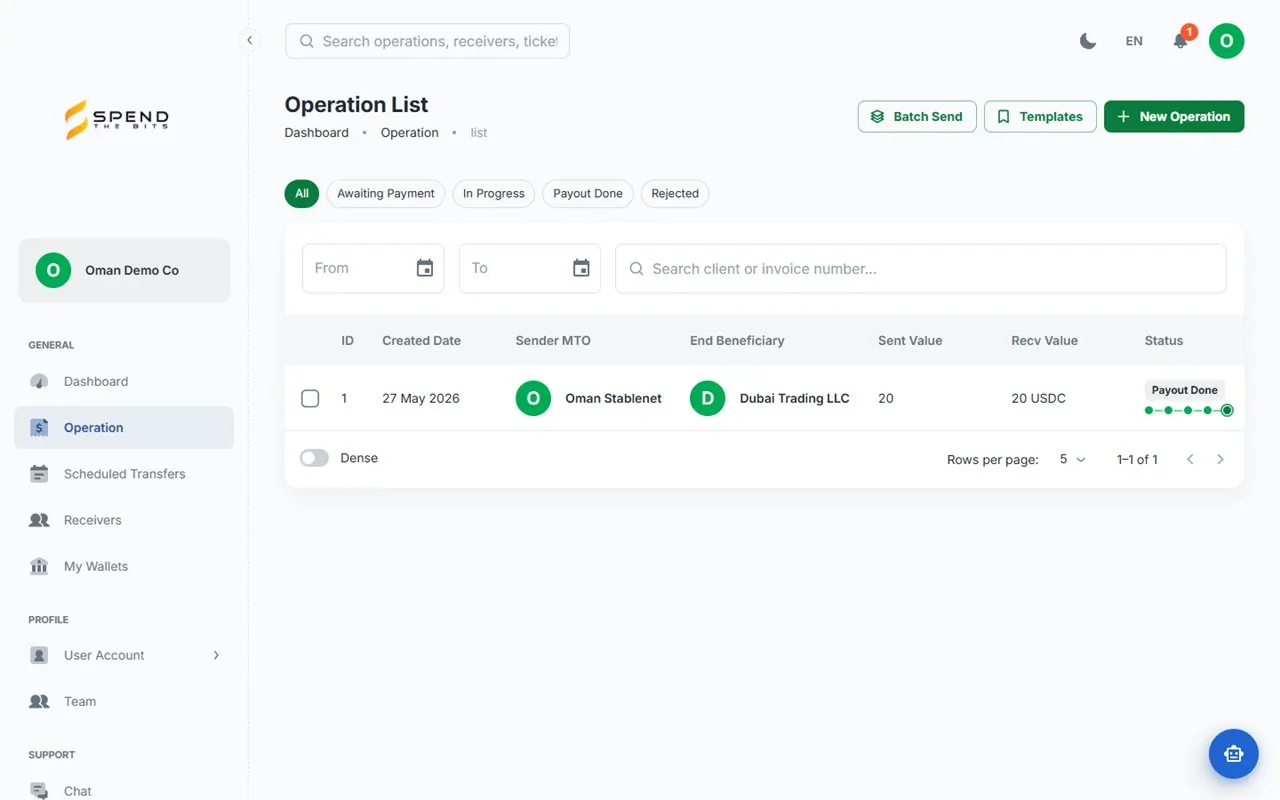
Task: Click the Dashboard breadcrumb link
Action: click(x=317, y=132)
